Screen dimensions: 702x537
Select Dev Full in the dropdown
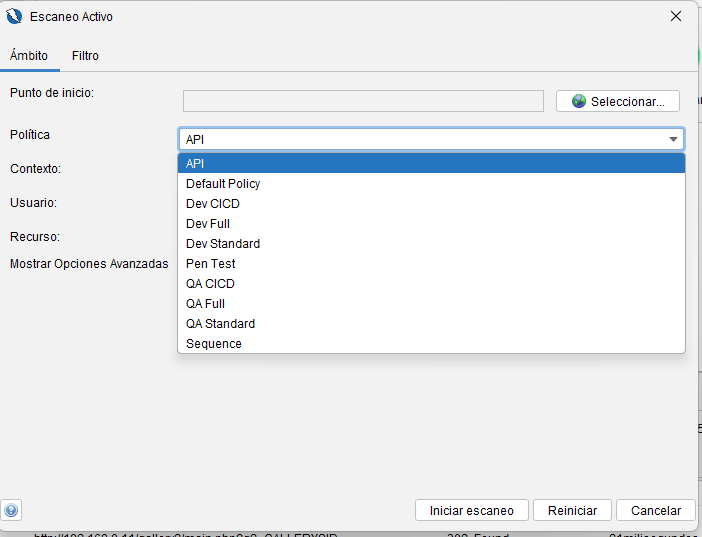430,224
